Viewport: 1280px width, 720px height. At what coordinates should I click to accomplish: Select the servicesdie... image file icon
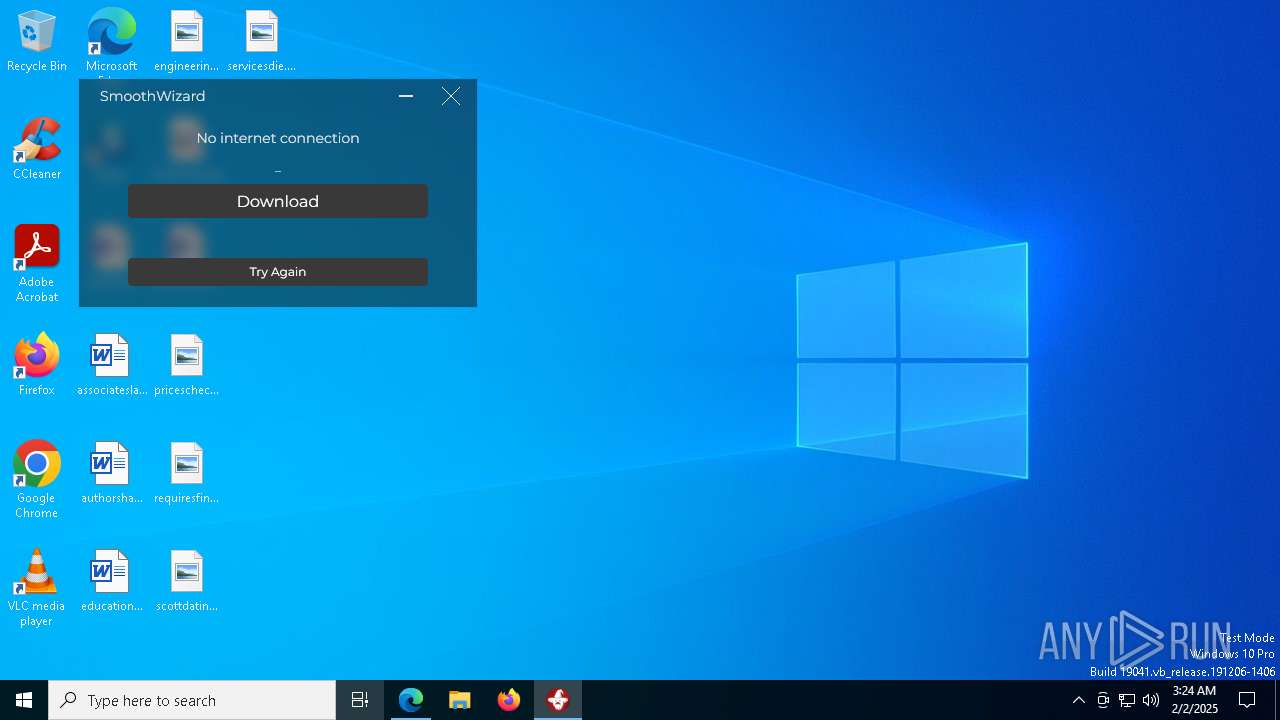(262, 42)
